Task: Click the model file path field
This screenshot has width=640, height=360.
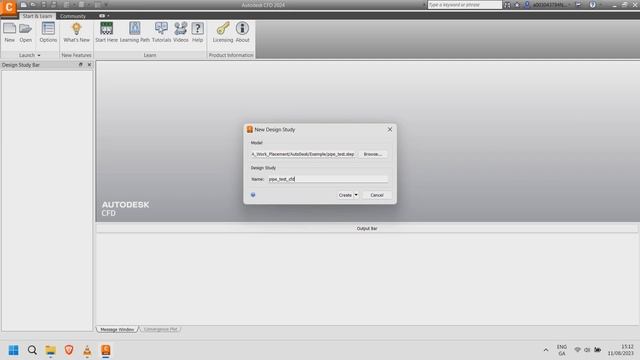Action: pos(303,154)
